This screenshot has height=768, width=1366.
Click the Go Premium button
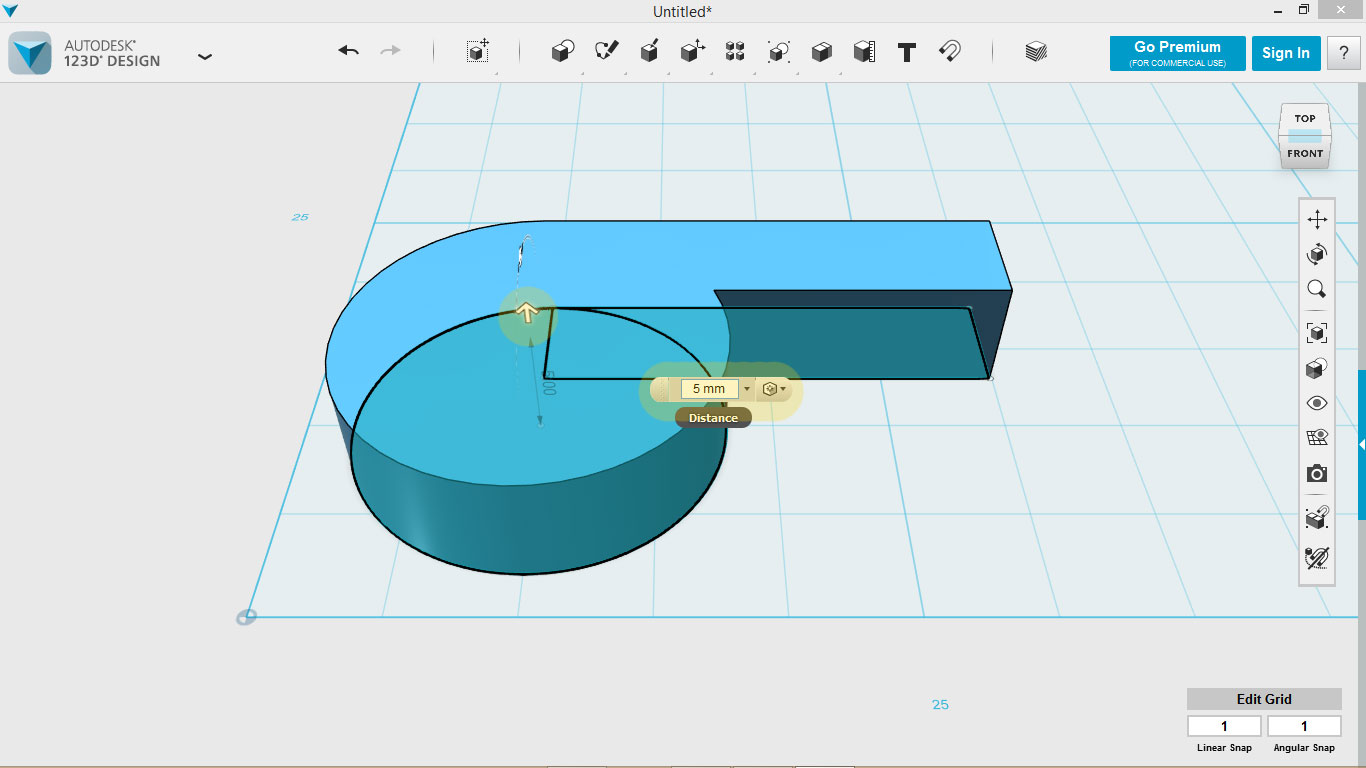[1177, 53]
